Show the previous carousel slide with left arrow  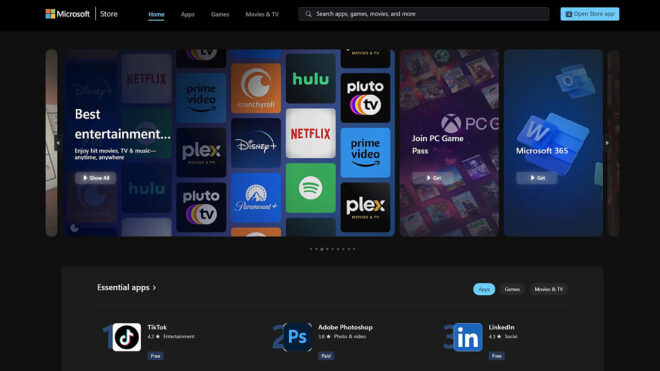point(58,143)
